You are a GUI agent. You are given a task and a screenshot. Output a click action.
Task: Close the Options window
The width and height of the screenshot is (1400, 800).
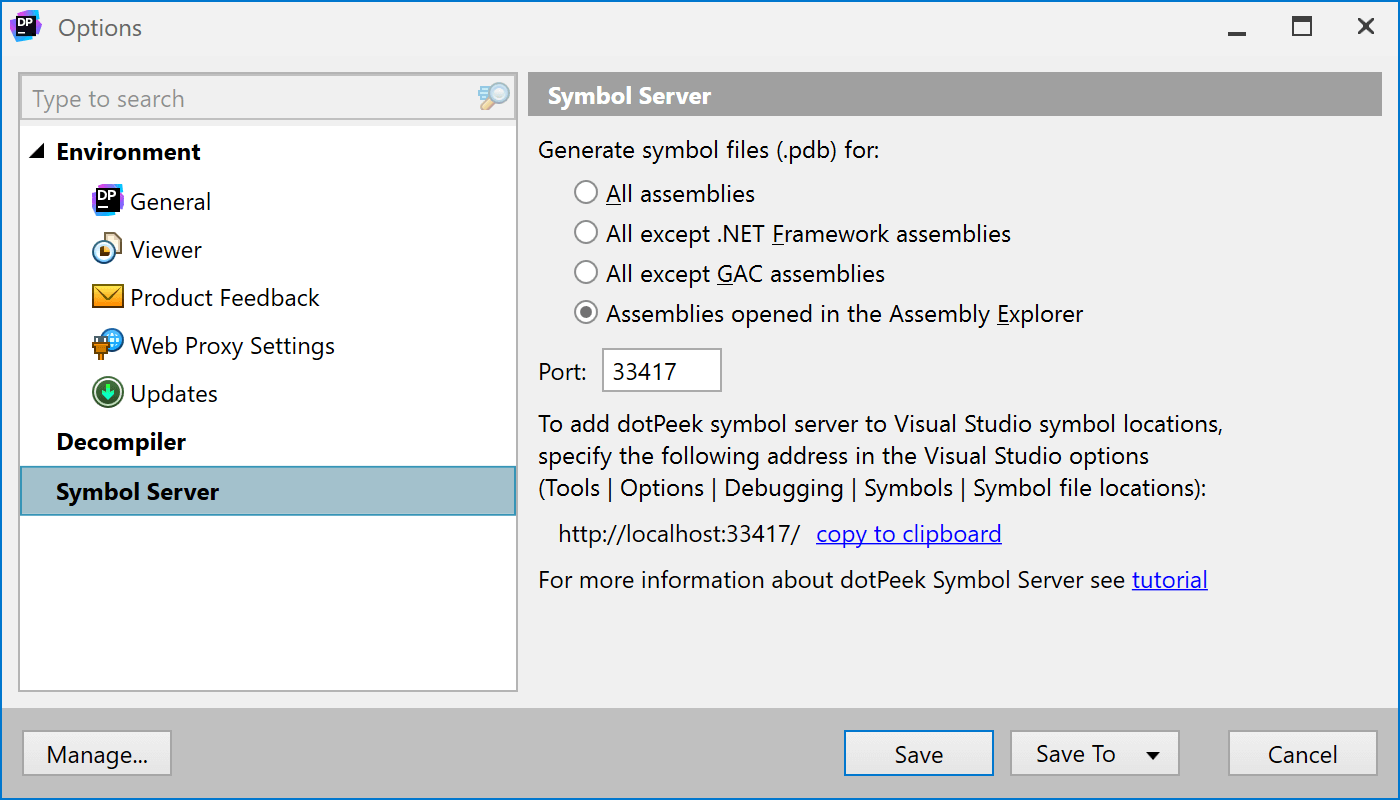pyautogui.click(x=1366, y=27)
